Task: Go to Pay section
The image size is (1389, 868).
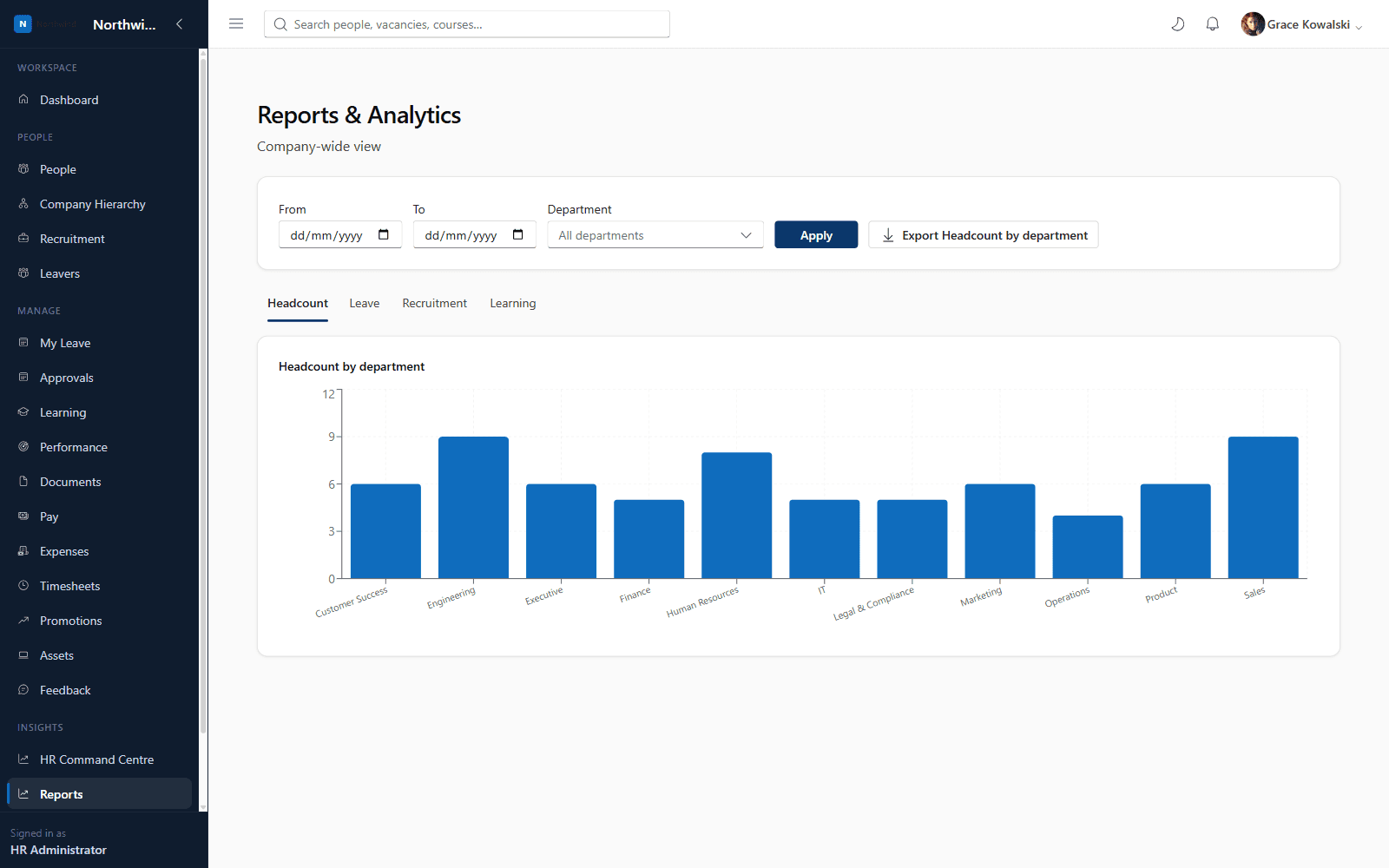Action: point(99,516)
